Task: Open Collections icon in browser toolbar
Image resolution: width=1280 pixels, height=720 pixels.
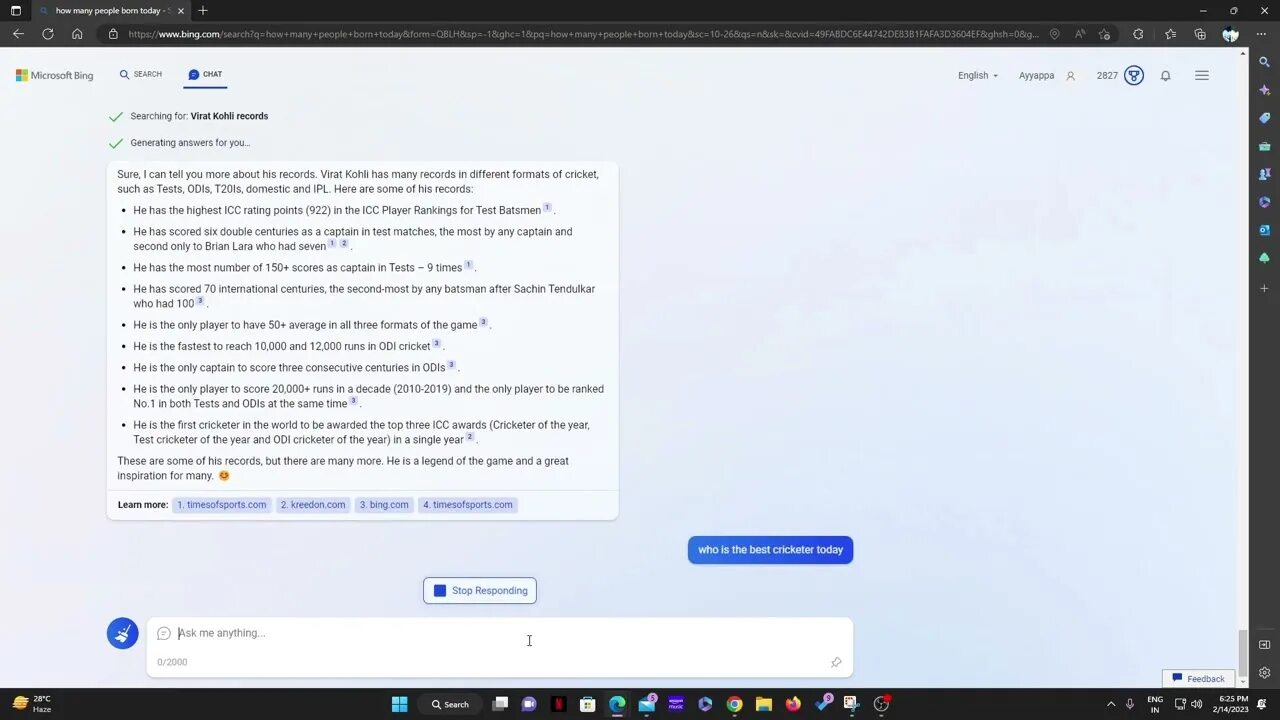Action: click(x=1200, y=34)
